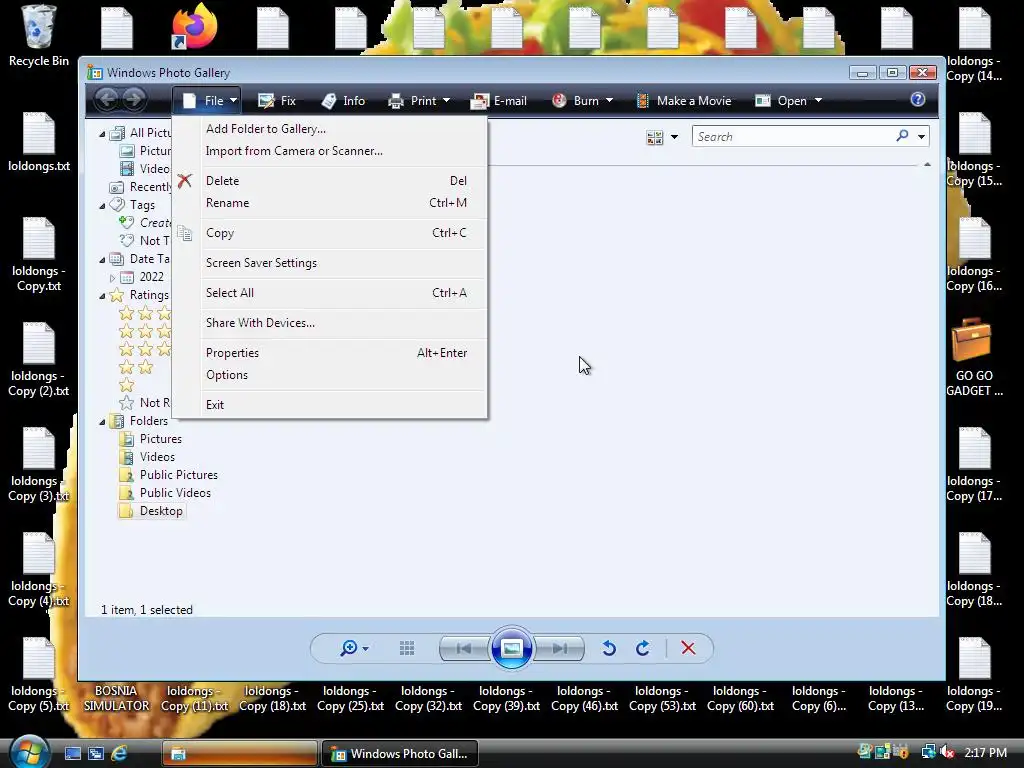Click Windows Photo Gallery taskbar button
1024x768 pixels.
click(x=400, y=754)
